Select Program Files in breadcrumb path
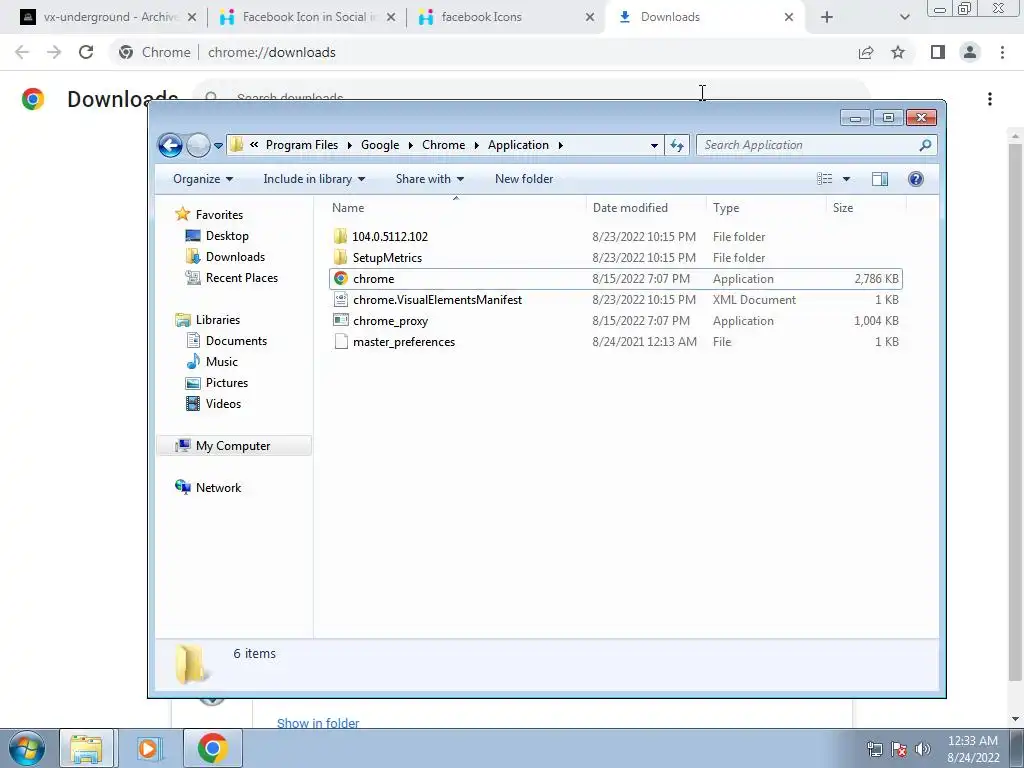 pos(302,145)
